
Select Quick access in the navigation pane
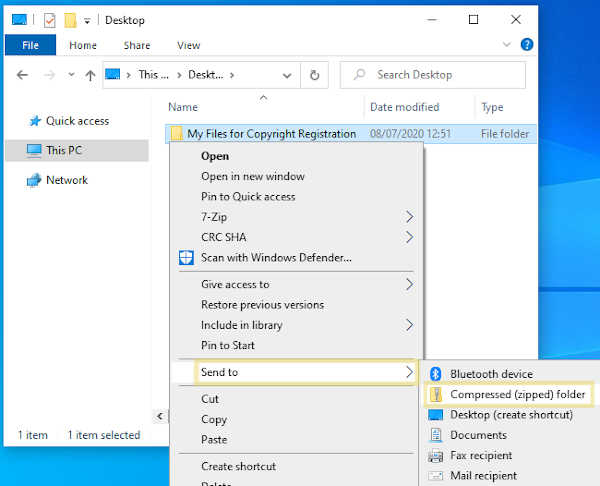pyautogui.click(x=77, y=121)
